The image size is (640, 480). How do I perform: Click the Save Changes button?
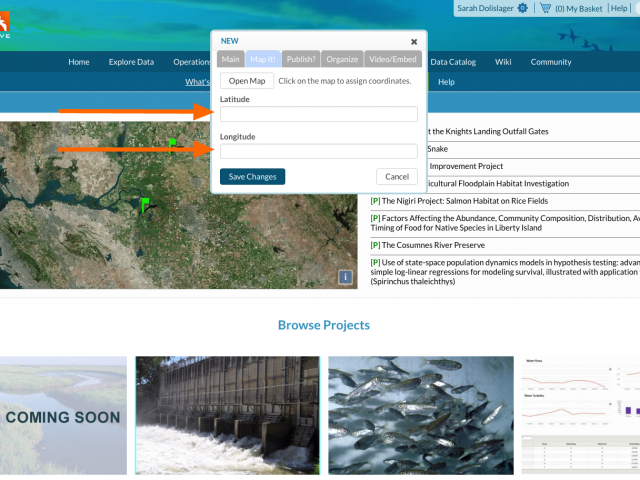click(252, 177)
